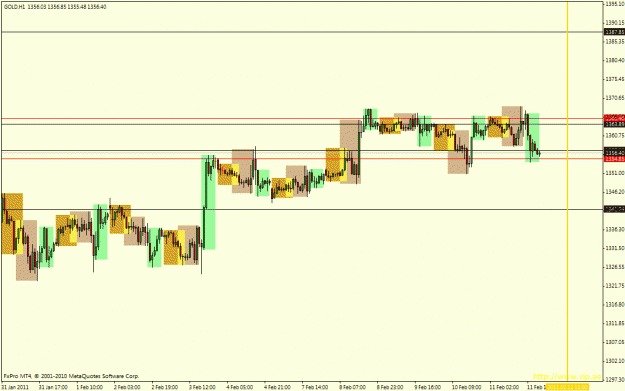Click the 31 Jan 17:00 time label
This screenshot has height=391, width=625.
53,387
